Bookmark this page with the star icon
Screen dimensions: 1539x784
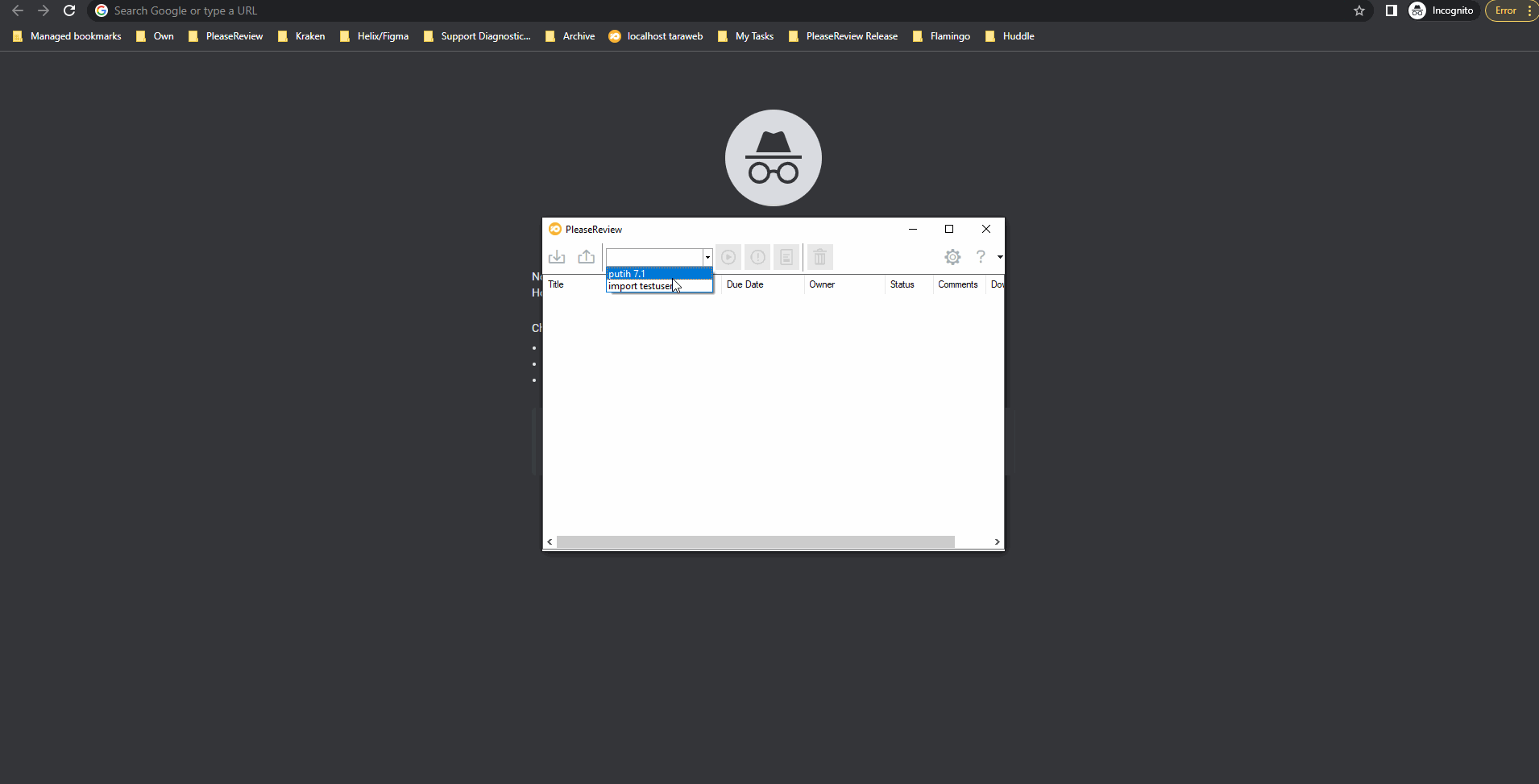1359,10
